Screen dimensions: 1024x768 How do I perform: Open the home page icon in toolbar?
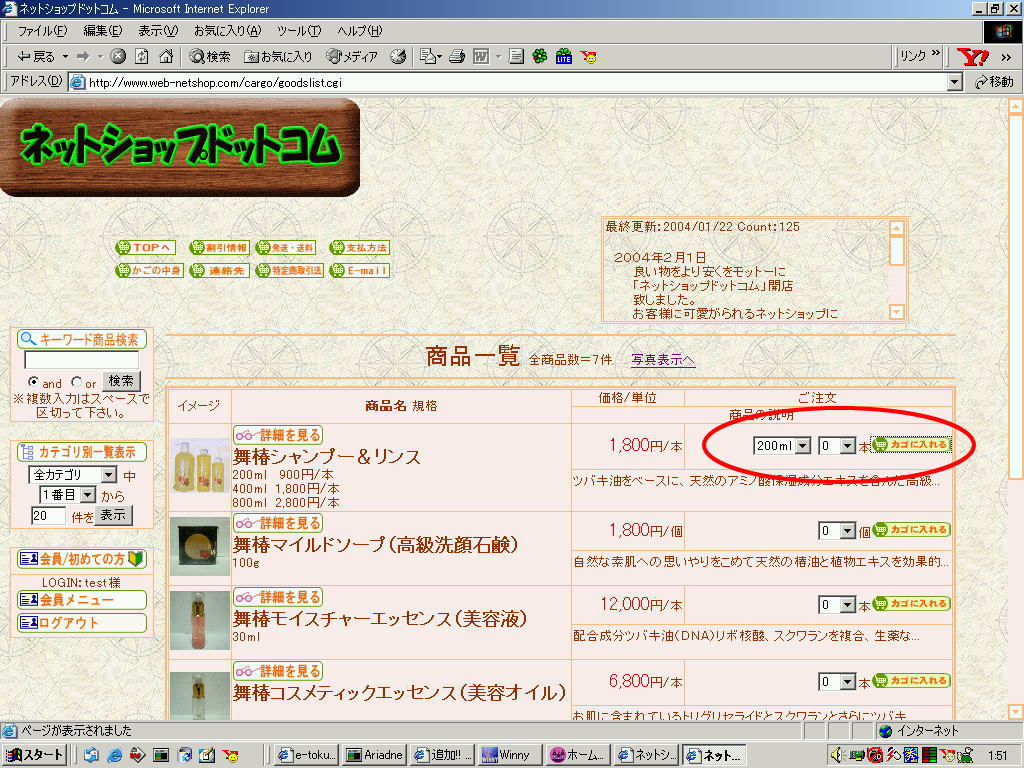coord(167,57)
